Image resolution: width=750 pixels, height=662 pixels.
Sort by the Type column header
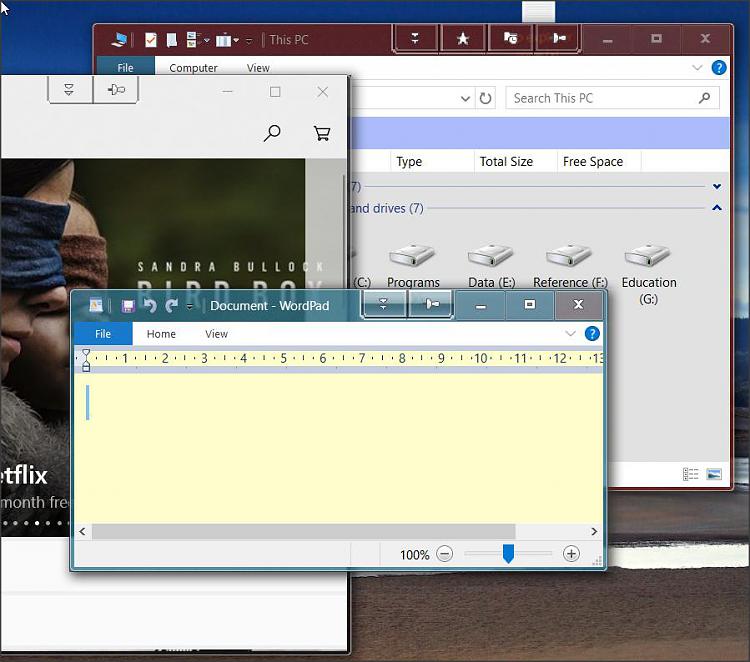[432, 162]
